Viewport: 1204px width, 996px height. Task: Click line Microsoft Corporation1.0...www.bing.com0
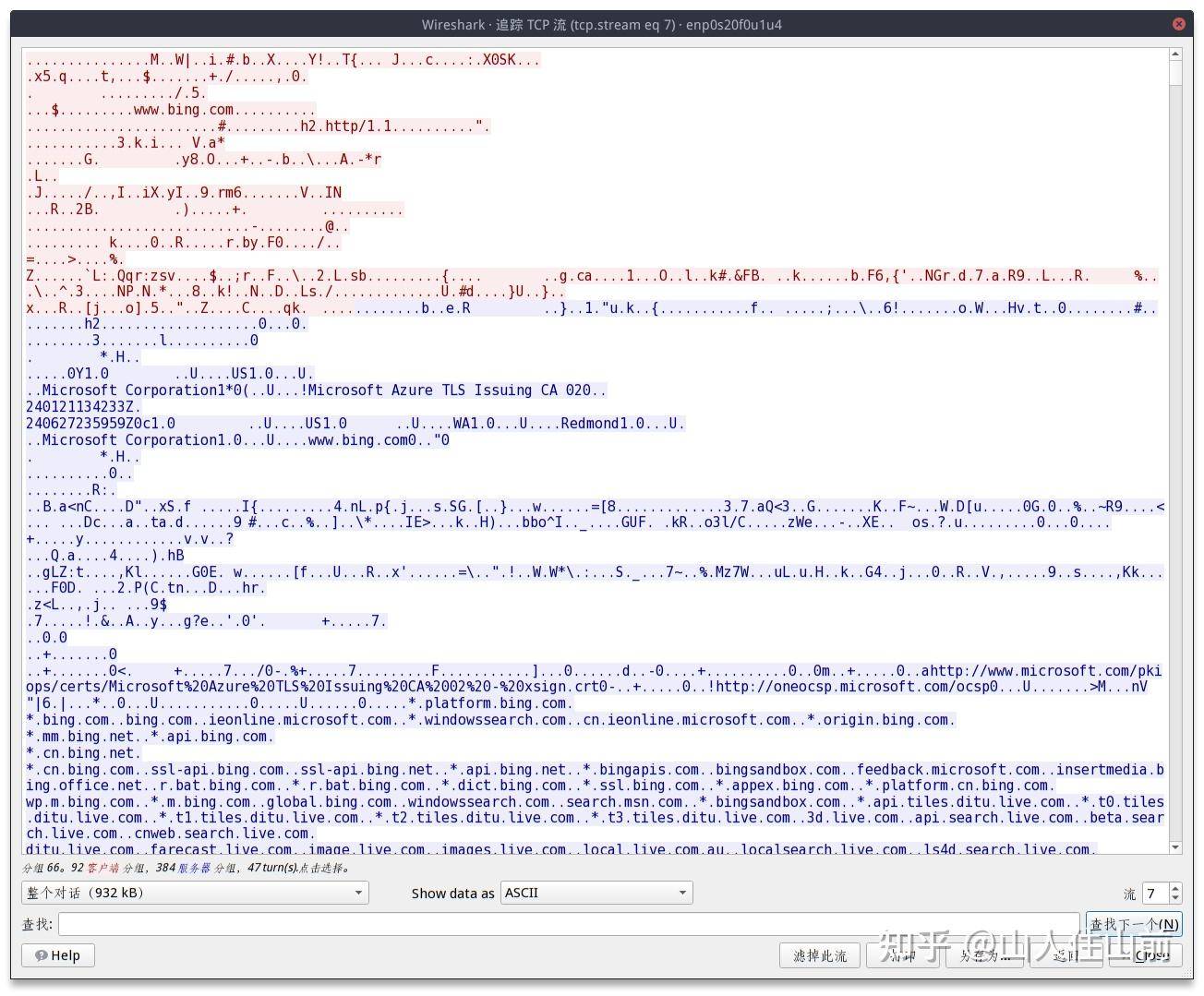[238, 440]
